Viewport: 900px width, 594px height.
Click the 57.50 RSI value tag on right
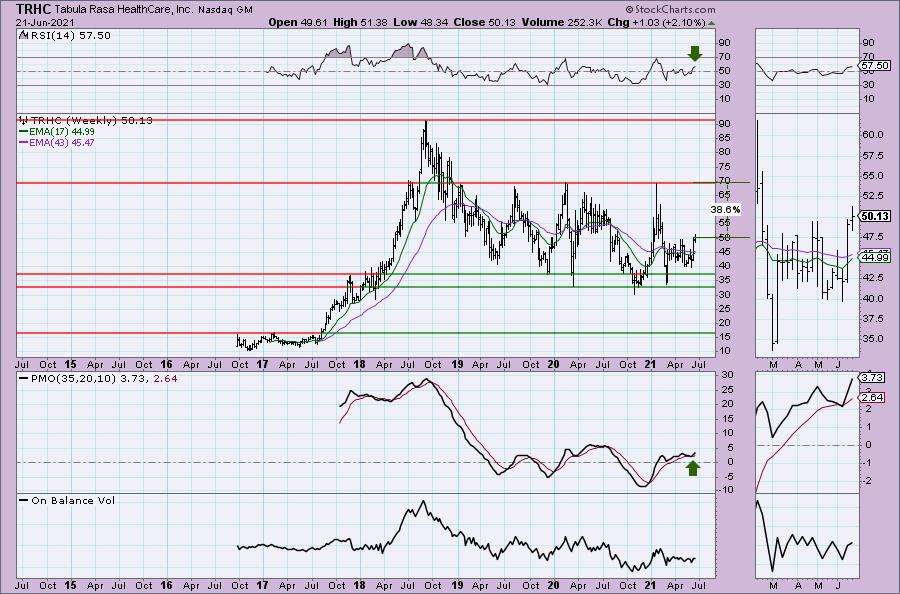[x=875, y=66]
